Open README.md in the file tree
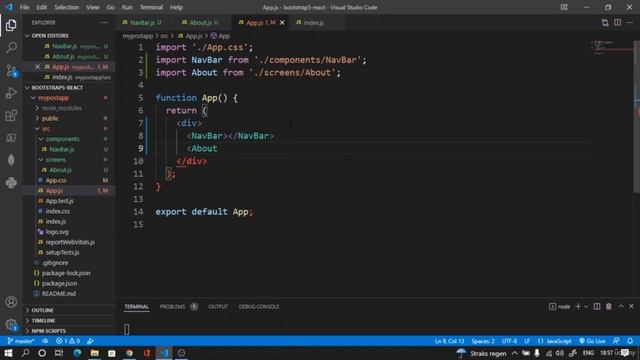 pos(59,293)
